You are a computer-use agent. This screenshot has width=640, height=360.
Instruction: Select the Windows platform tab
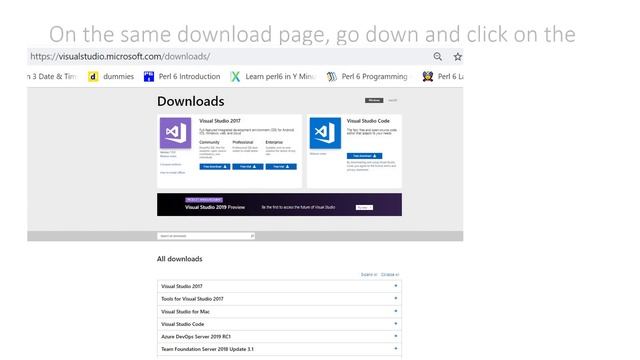[x=374, y=100]
